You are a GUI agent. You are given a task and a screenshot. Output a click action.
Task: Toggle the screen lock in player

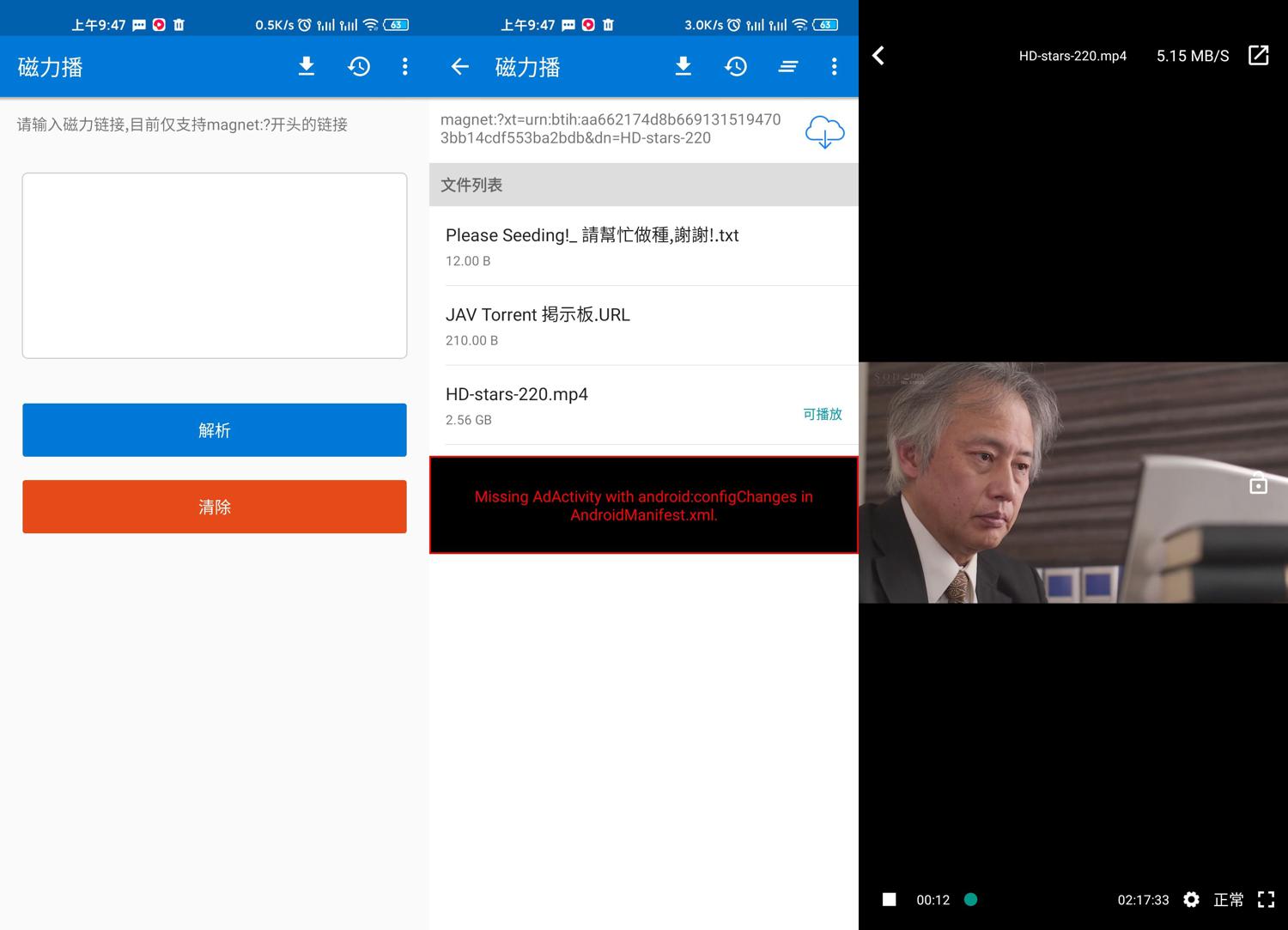click(x=1258, y=483)
